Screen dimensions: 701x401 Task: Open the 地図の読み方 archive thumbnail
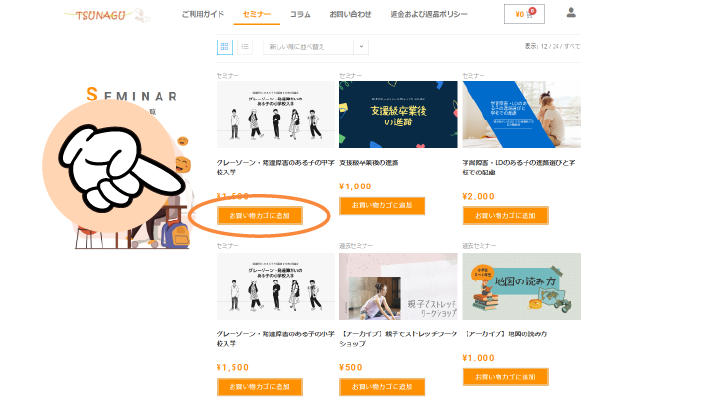[x=522, y=287]
